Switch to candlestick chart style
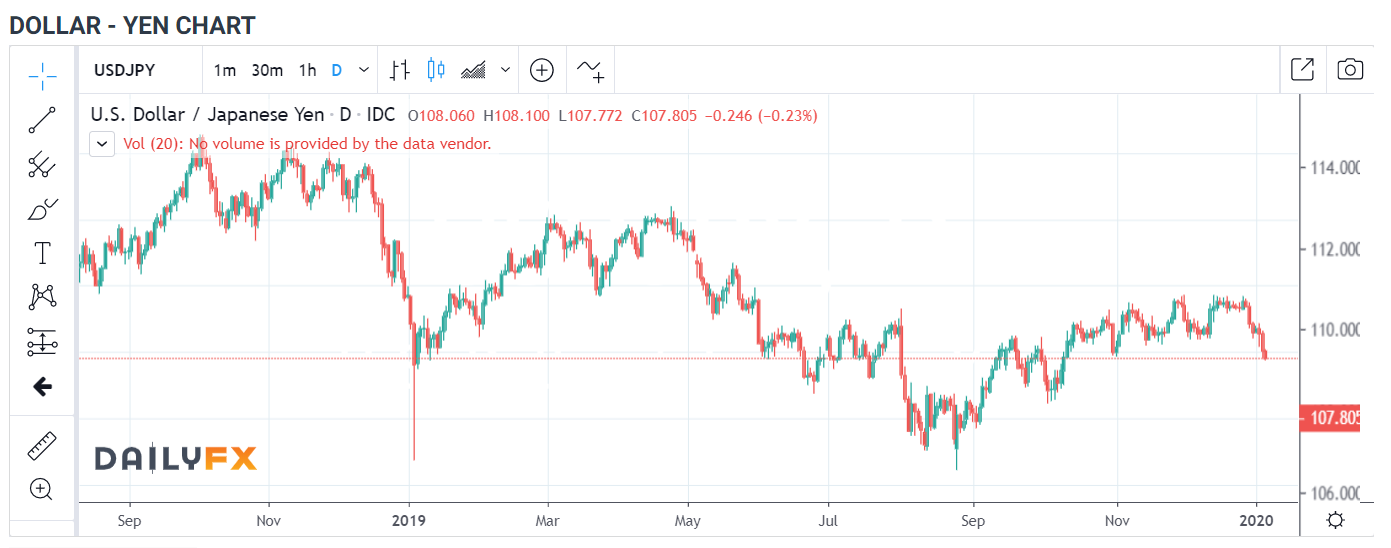The height and width of the screenshot is (548, 1391). (x=436, y=70)
